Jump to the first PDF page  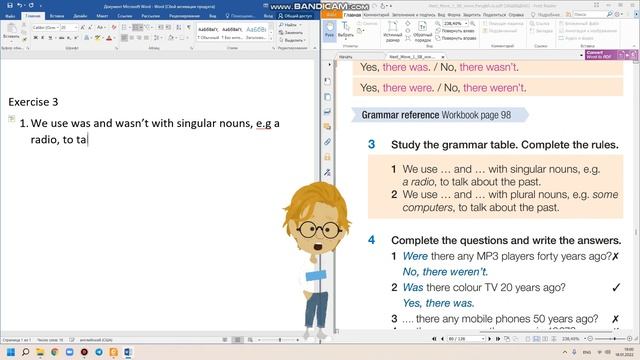pyautogui.click(x=434, y=339)
